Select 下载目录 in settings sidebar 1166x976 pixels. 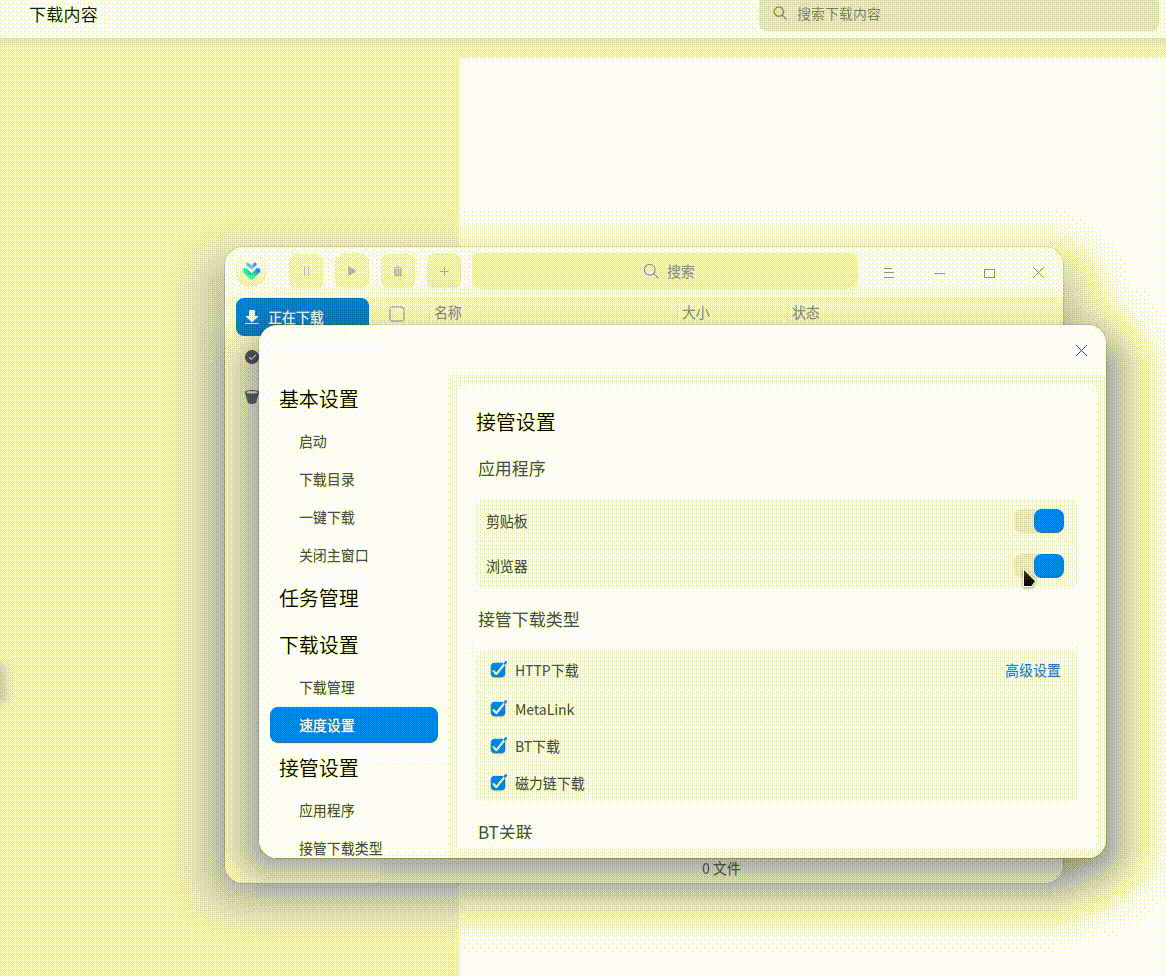326,480
